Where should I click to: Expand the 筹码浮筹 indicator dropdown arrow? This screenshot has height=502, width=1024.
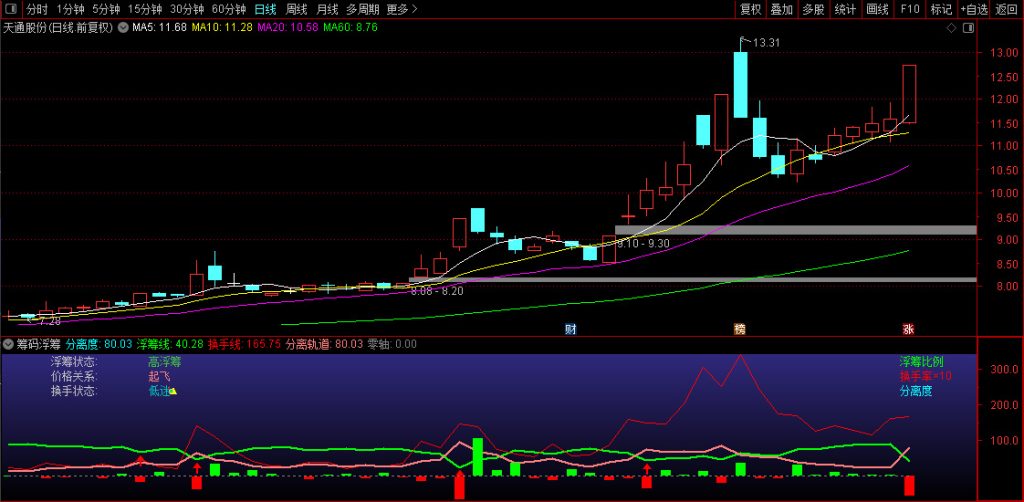click(9, 344)
